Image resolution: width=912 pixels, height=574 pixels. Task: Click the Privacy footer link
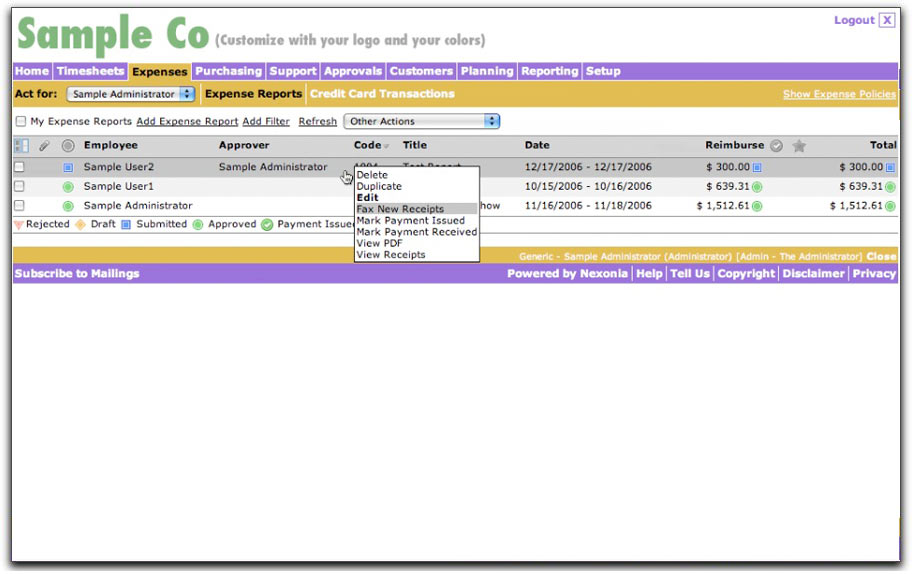[x=874, y=273]
